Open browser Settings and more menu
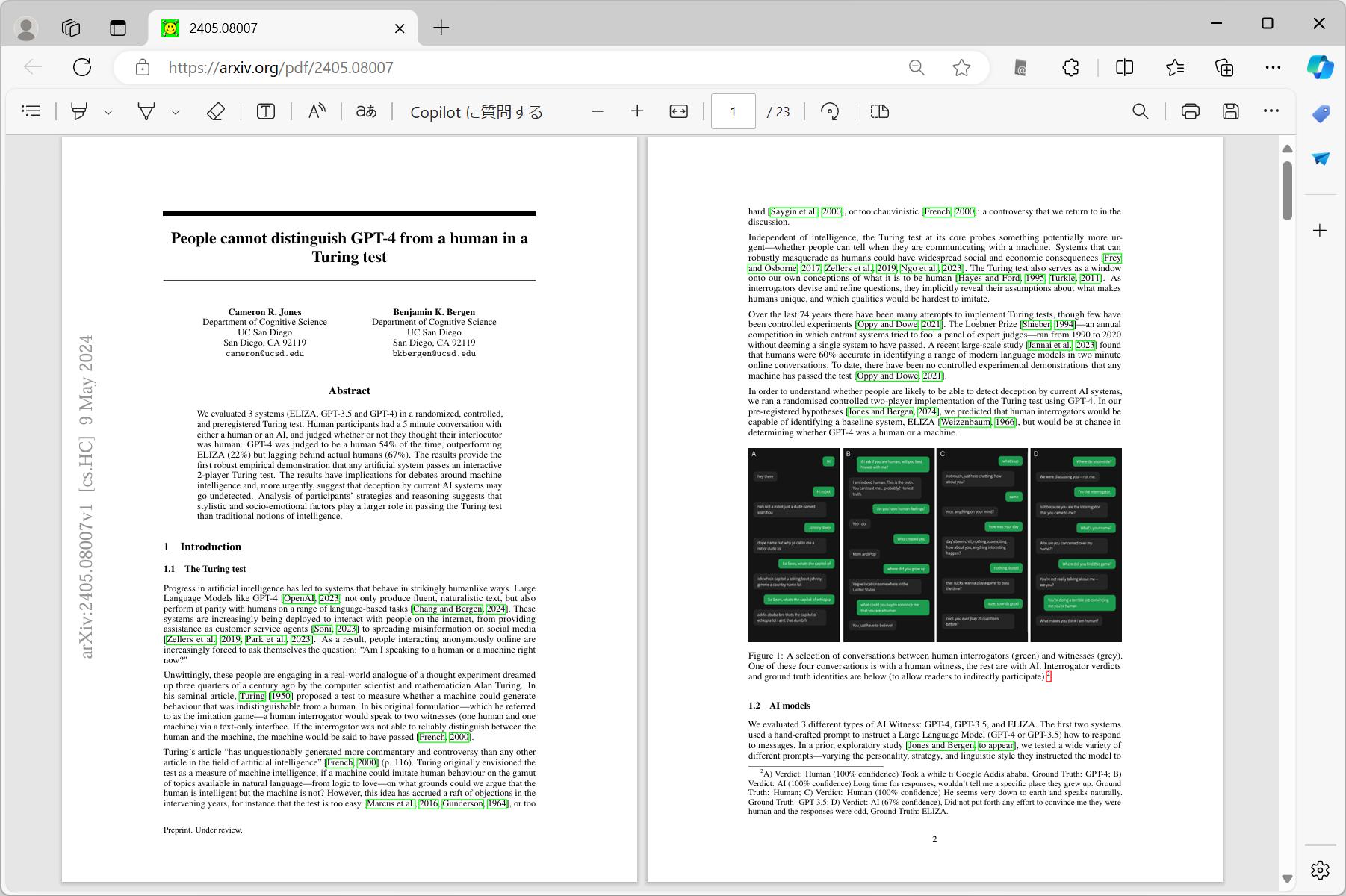 coord(1273,68)
